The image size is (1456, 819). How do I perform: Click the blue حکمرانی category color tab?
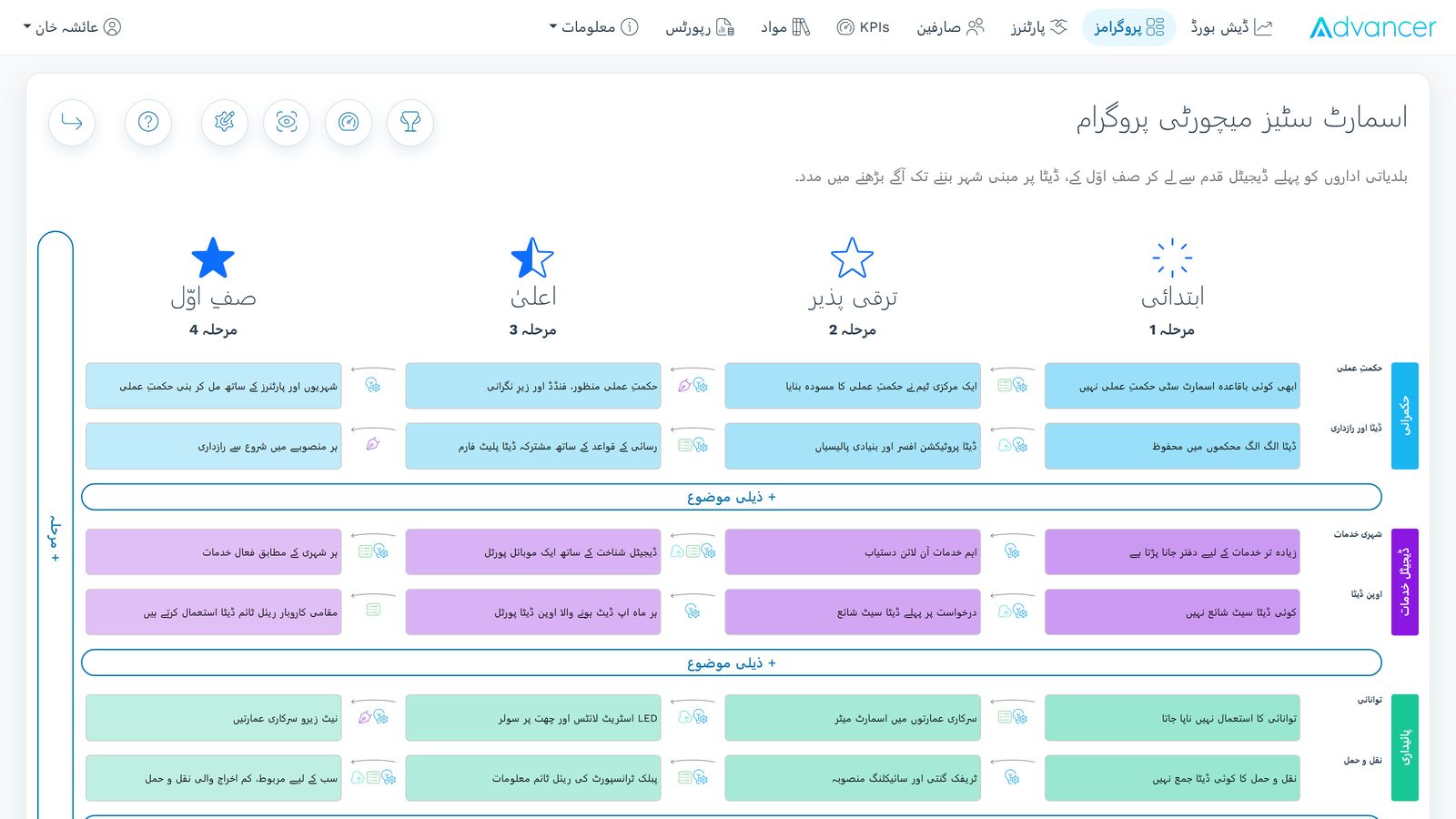click(x=1405, y=416)
